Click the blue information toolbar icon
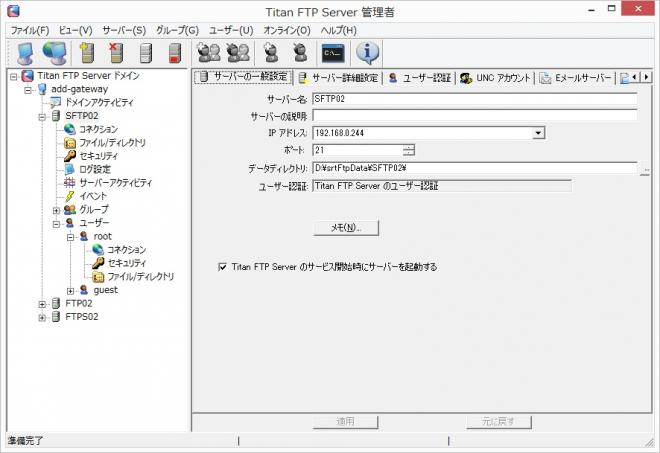Viewport: 660px width, 453px height. pos(367,53)
